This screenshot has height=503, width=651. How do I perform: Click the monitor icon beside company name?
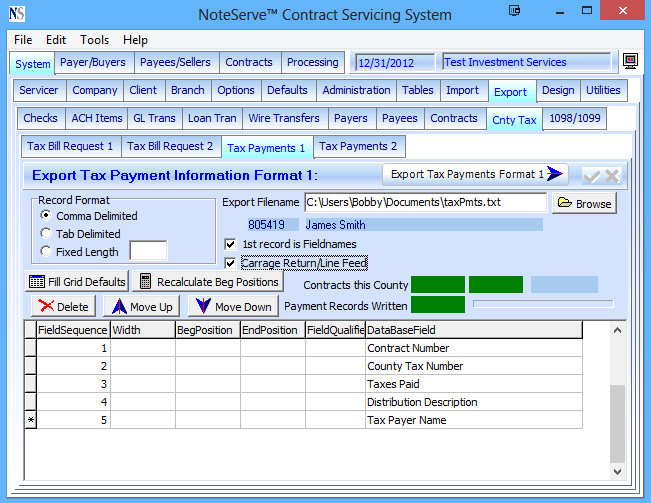(630, 62)
